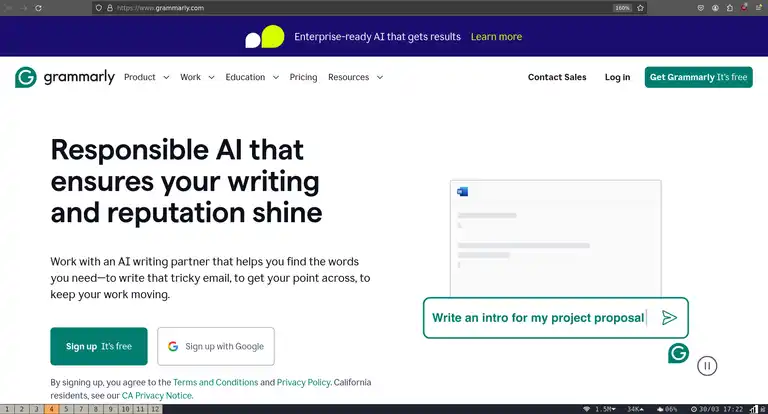Click Get Grammarly It's free button

[698, 77]
